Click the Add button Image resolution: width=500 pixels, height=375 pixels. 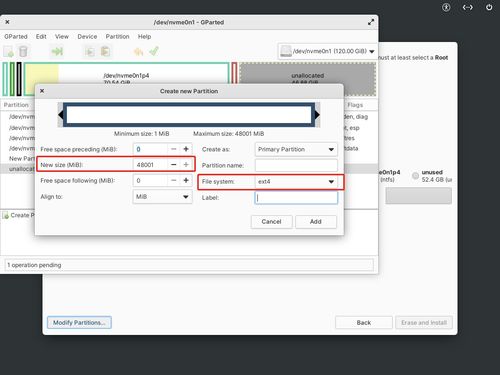[316, 222]
